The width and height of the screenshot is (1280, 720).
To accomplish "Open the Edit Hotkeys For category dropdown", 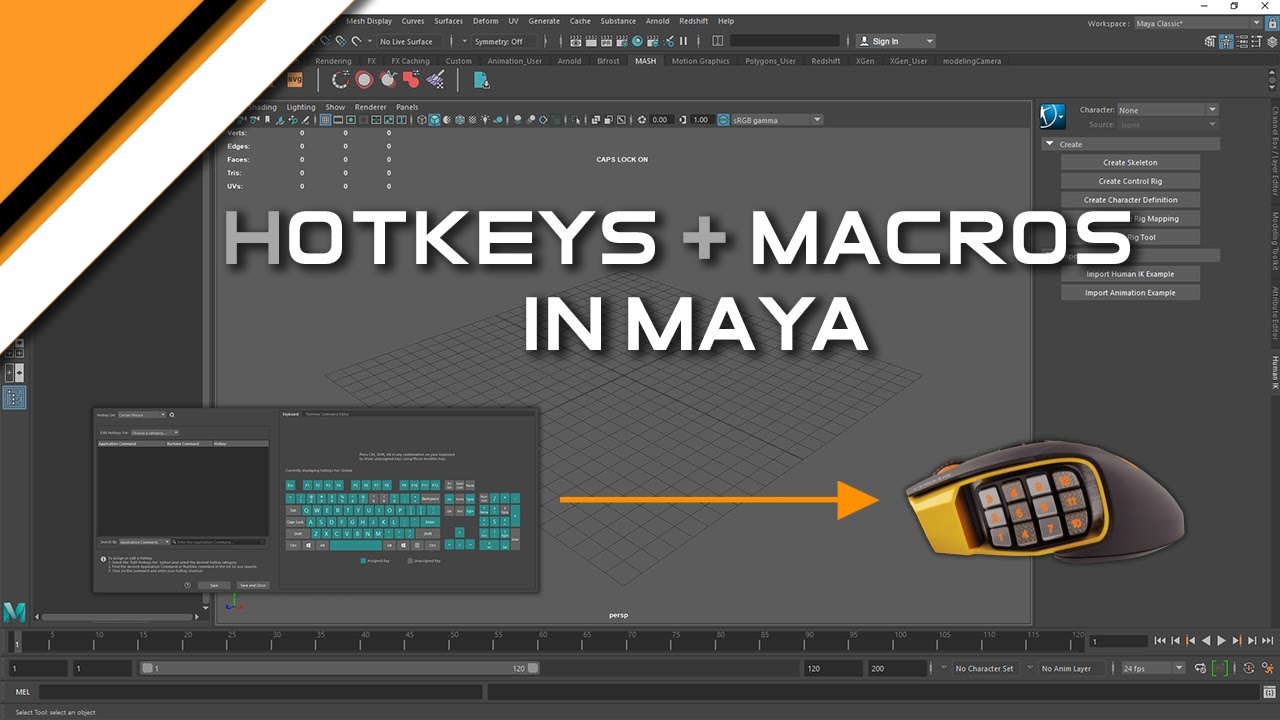I will [155, 433].
